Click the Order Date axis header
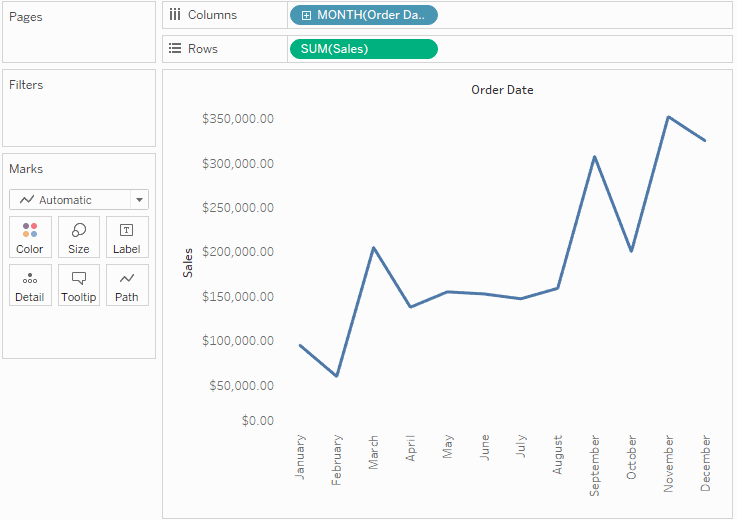The height and width of the screenshot is (520, 737). (502, 90)
